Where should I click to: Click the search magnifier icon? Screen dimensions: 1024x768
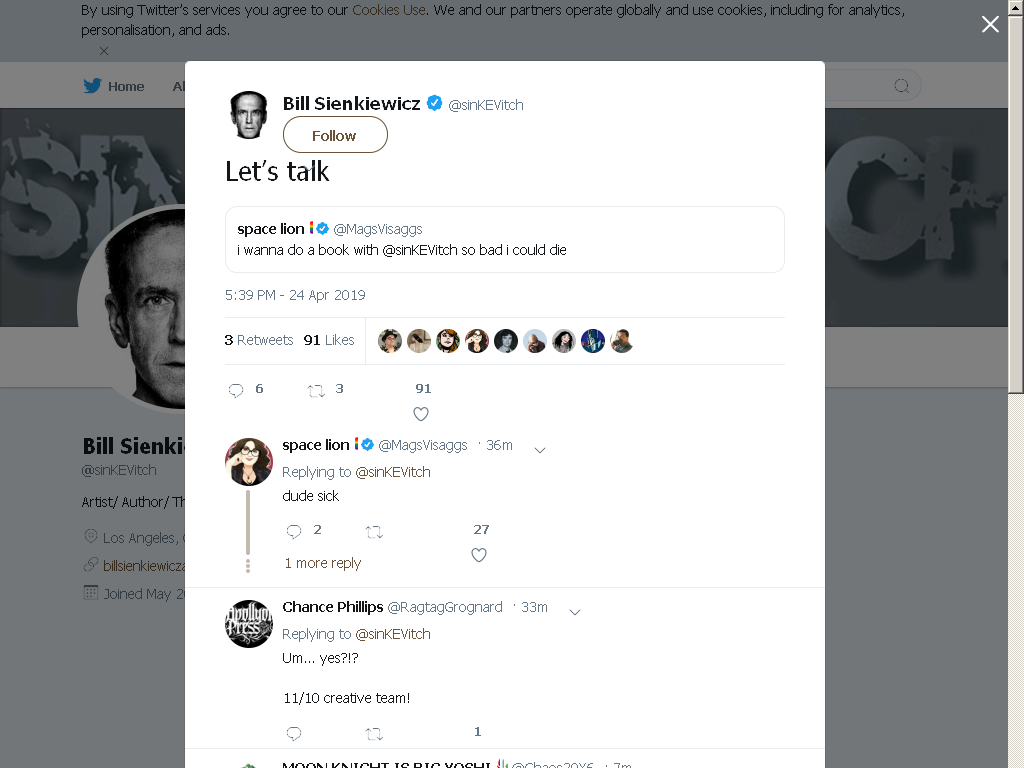click(x=901, y=86)
